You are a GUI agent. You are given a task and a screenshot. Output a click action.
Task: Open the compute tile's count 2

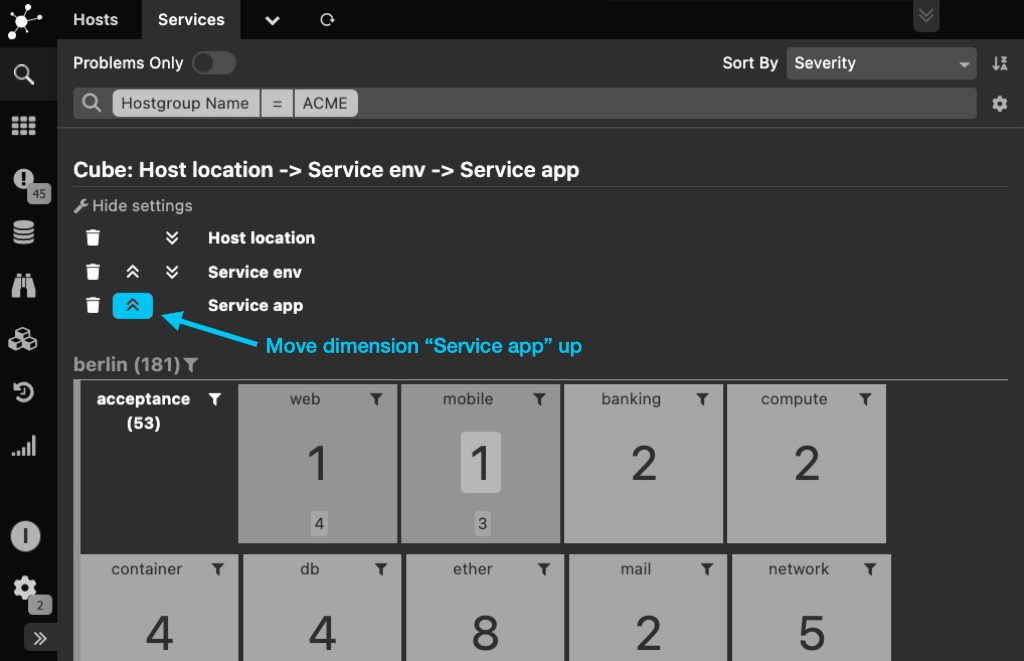point(807,463)
